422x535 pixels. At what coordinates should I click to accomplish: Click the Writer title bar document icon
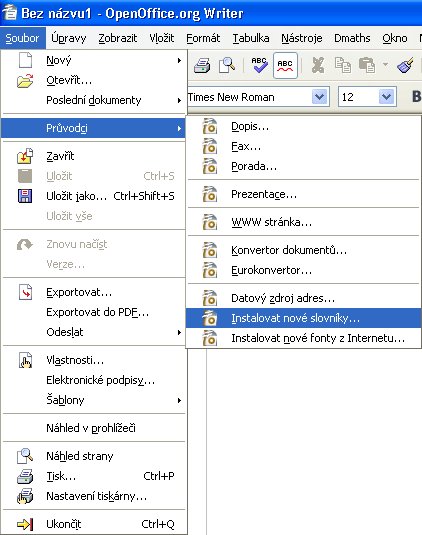coord(9,13)
